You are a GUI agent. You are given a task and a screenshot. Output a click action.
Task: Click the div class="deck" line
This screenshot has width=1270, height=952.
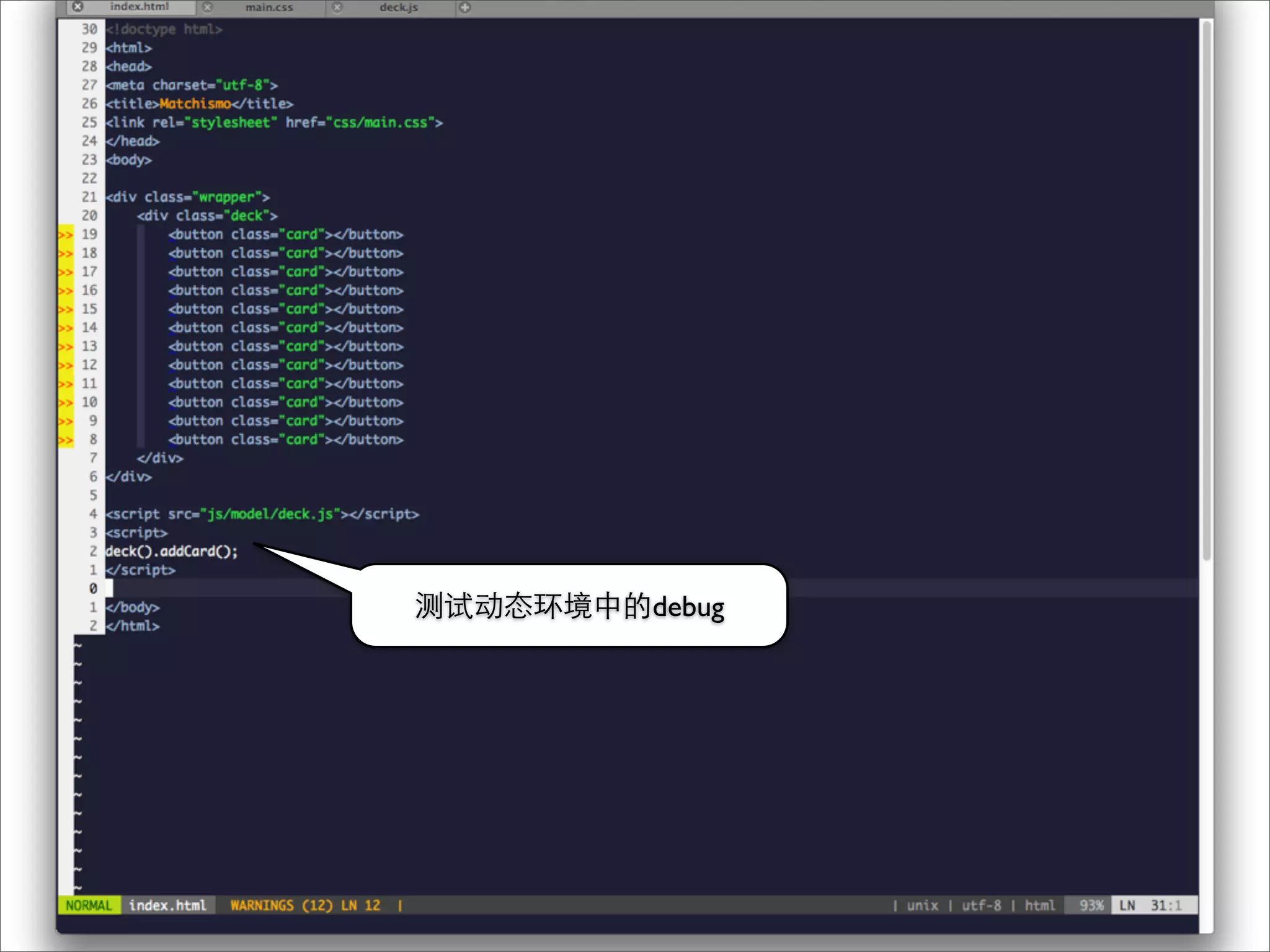point(207,216)
